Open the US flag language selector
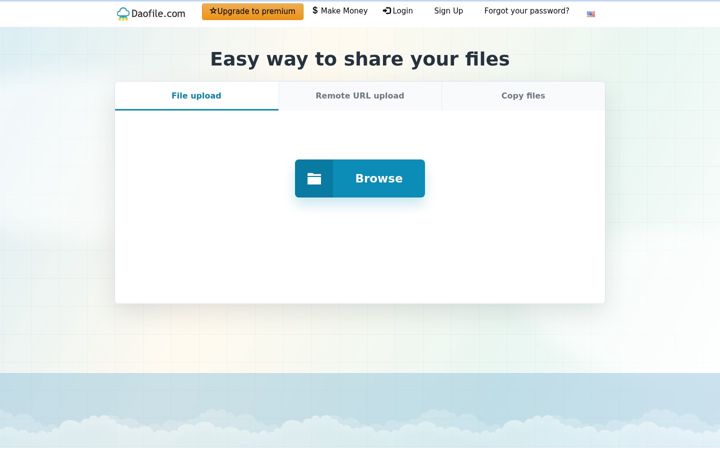This screenshot has width=720, height=450. (x=591, y=14)
